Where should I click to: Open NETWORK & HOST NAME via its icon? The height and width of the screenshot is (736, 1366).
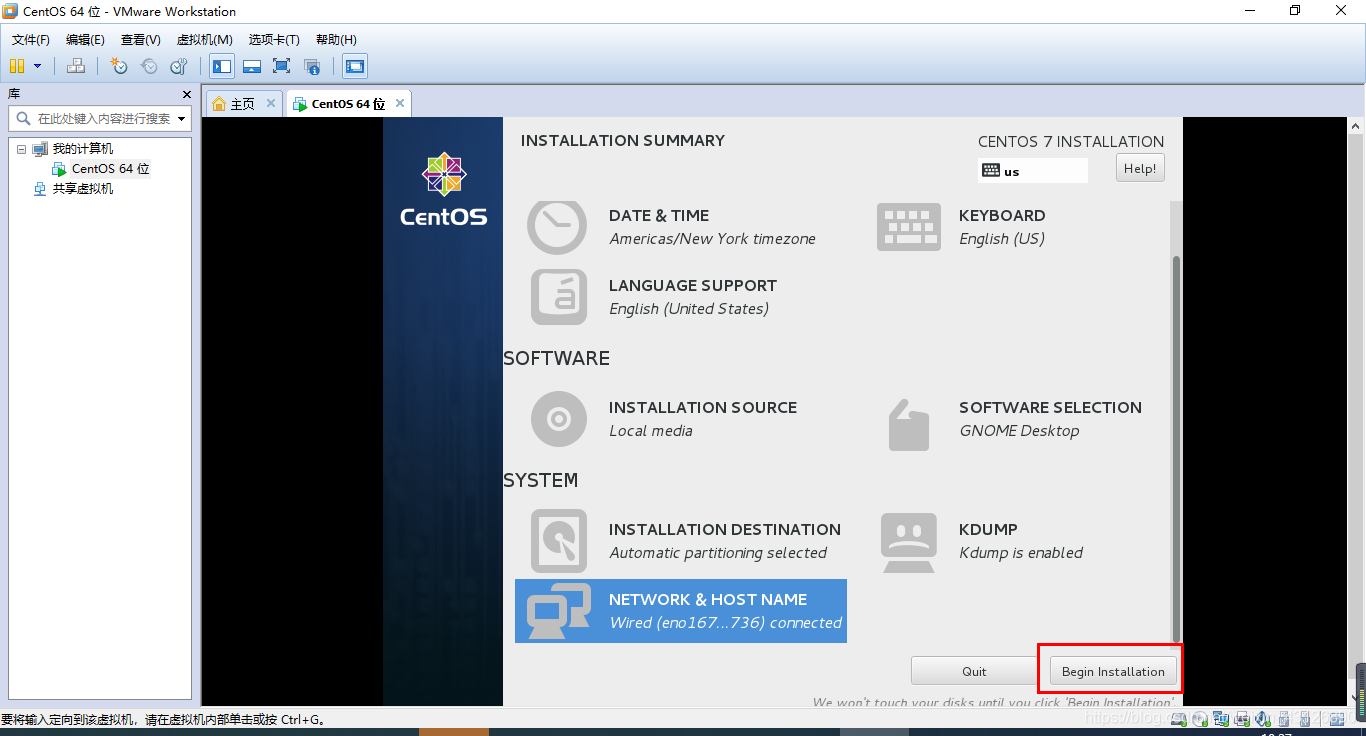tap(559, 611)
